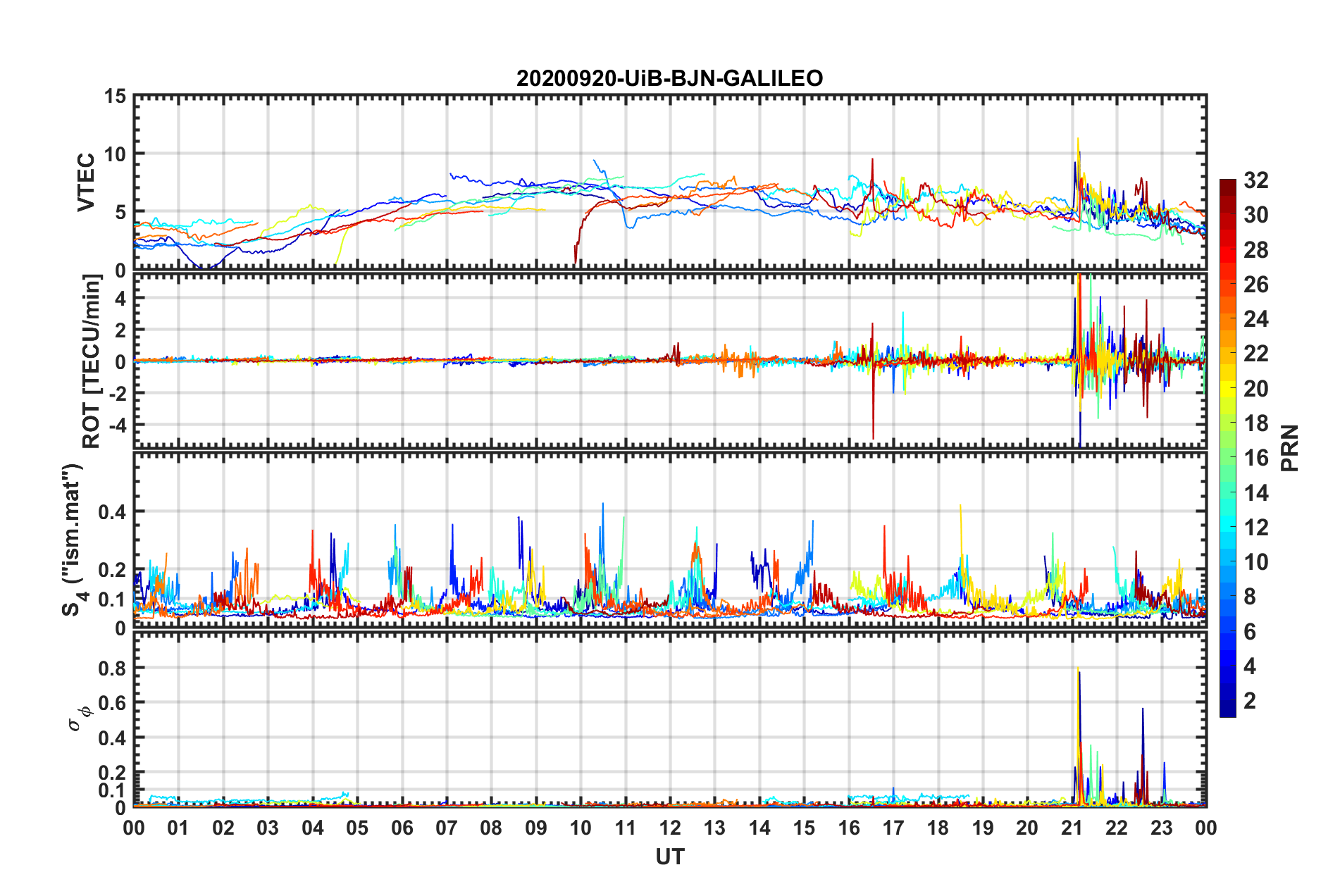Click UT axis tick label 23
This screenshot has width=1340, height=896.
pos(1162,828)
